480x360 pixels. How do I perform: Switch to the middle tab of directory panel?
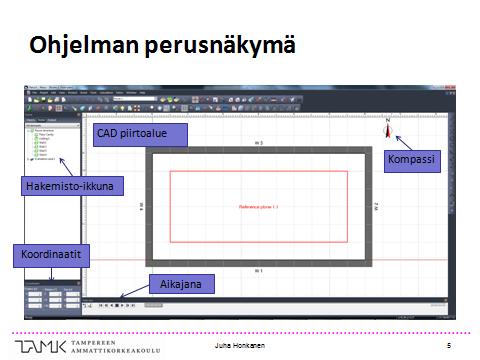tap(41, 120)
